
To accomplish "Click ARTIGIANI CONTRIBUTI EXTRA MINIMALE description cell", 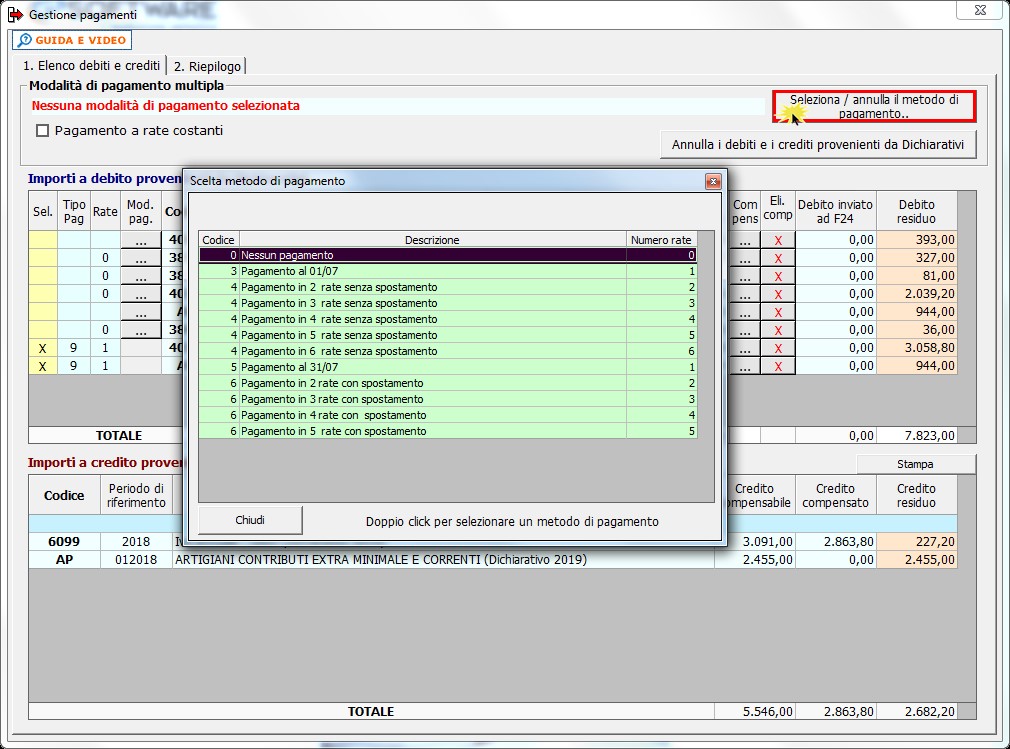I will (444, 560).
